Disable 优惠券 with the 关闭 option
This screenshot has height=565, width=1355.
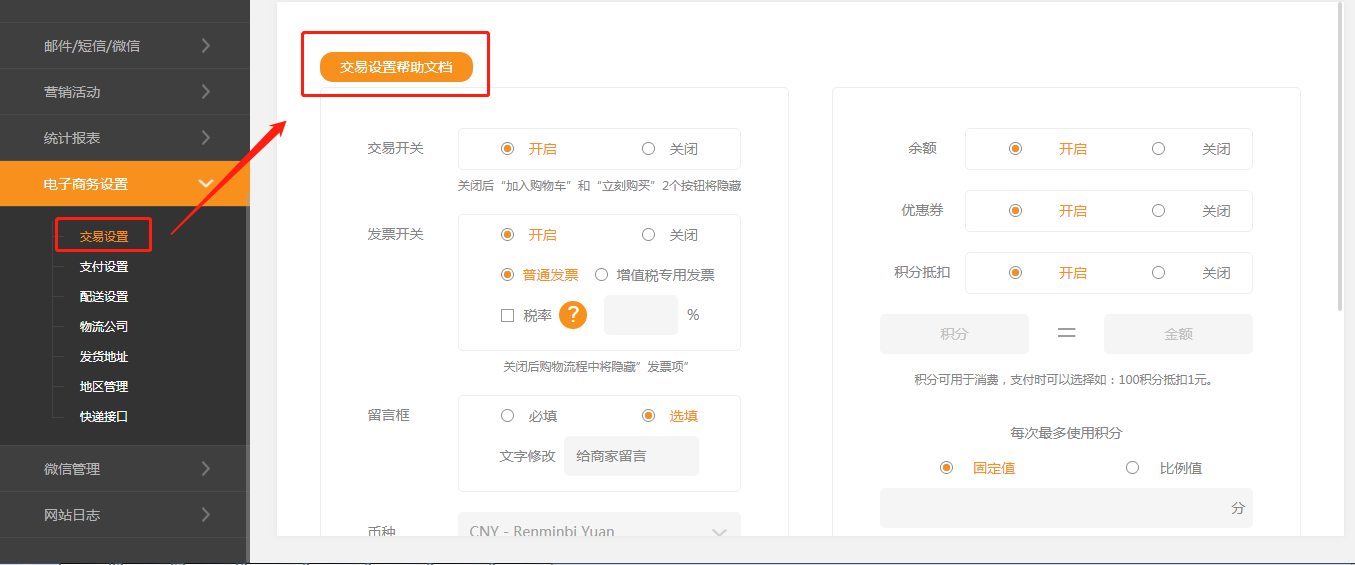1158,211
